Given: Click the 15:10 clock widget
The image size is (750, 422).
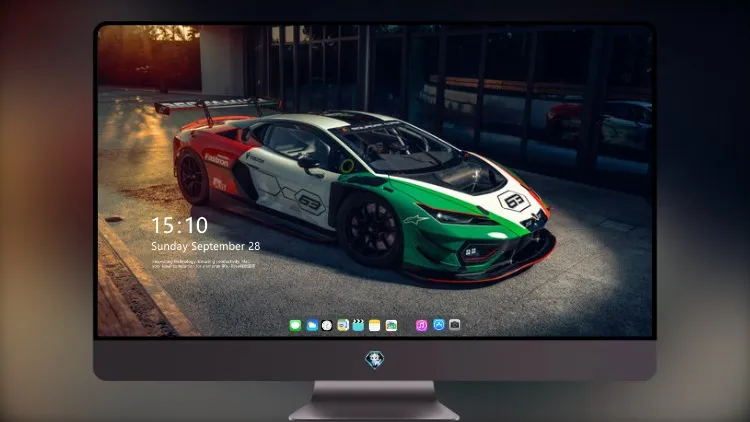Looking at the screenshot, I should (179, 225).
